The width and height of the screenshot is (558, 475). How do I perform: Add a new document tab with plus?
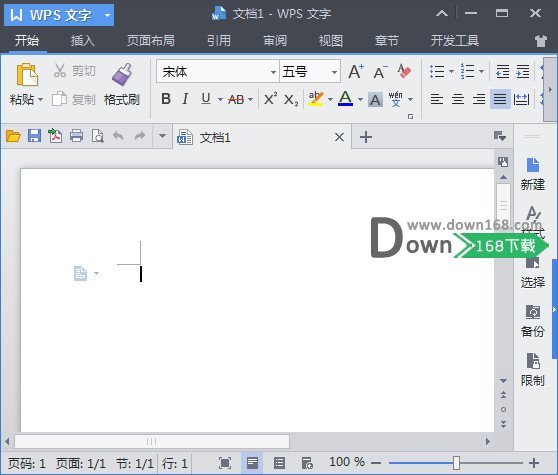pyautogui.click(x=366, y=137)
